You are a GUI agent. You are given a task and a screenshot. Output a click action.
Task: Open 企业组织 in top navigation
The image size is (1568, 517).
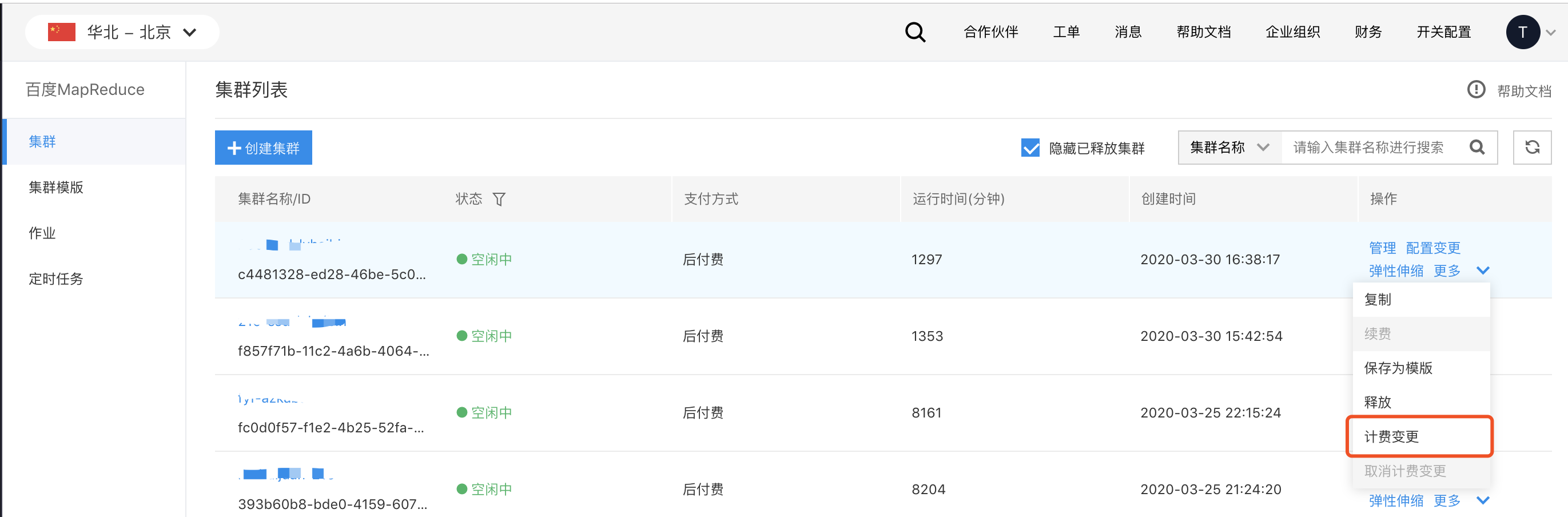[1293, 32]
